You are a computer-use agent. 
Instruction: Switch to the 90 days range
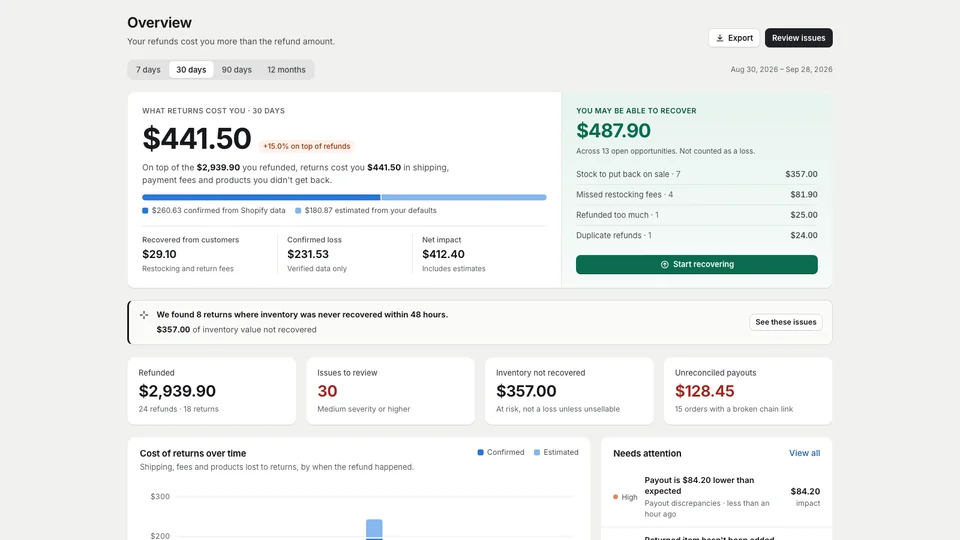point(236,70)
